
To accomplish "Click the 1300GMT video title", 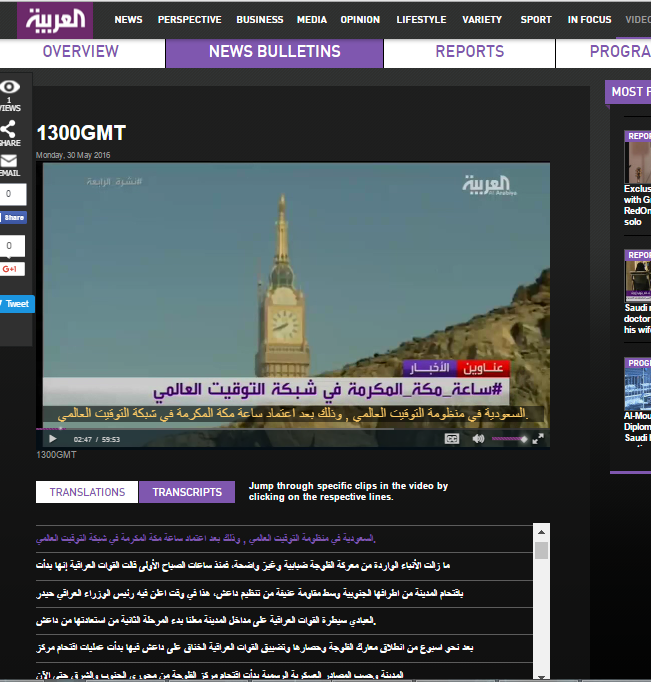I will point(81,133).
